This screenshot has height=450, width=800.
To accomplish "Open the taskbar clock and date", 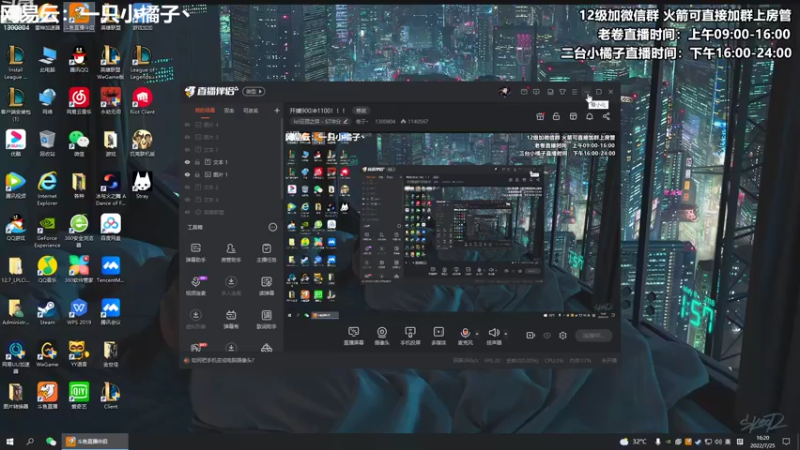I will [762, 441].
